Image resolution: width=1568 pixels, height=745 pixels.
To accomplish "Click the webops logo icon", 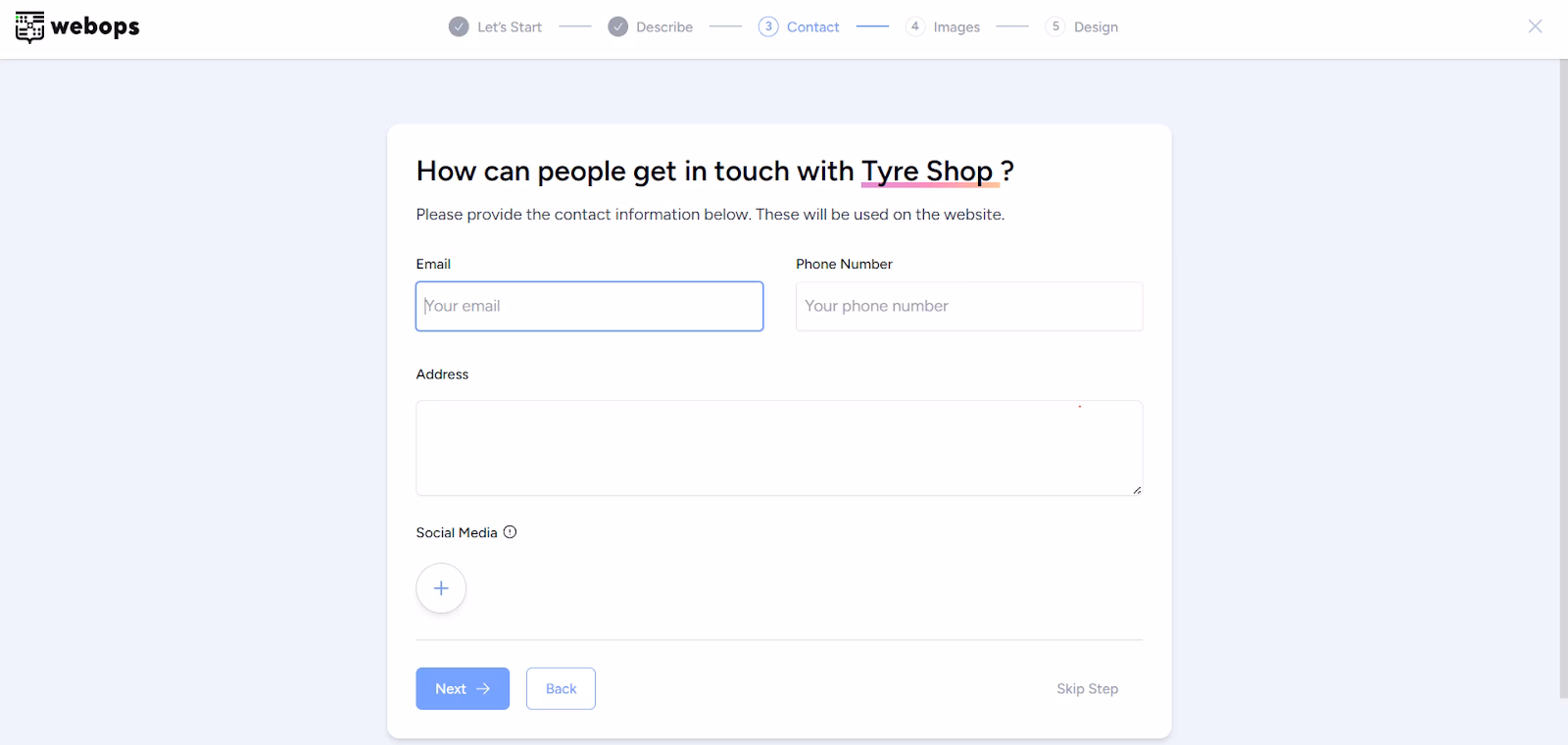I will point(29,27).
